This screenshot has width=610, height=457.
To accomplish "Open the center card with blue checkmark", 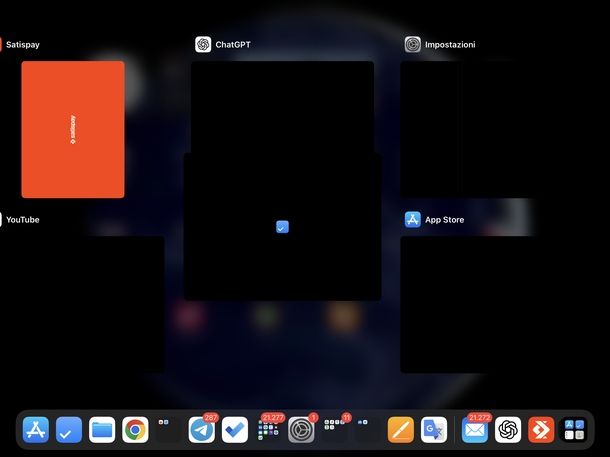I will (x=282, y=227).
